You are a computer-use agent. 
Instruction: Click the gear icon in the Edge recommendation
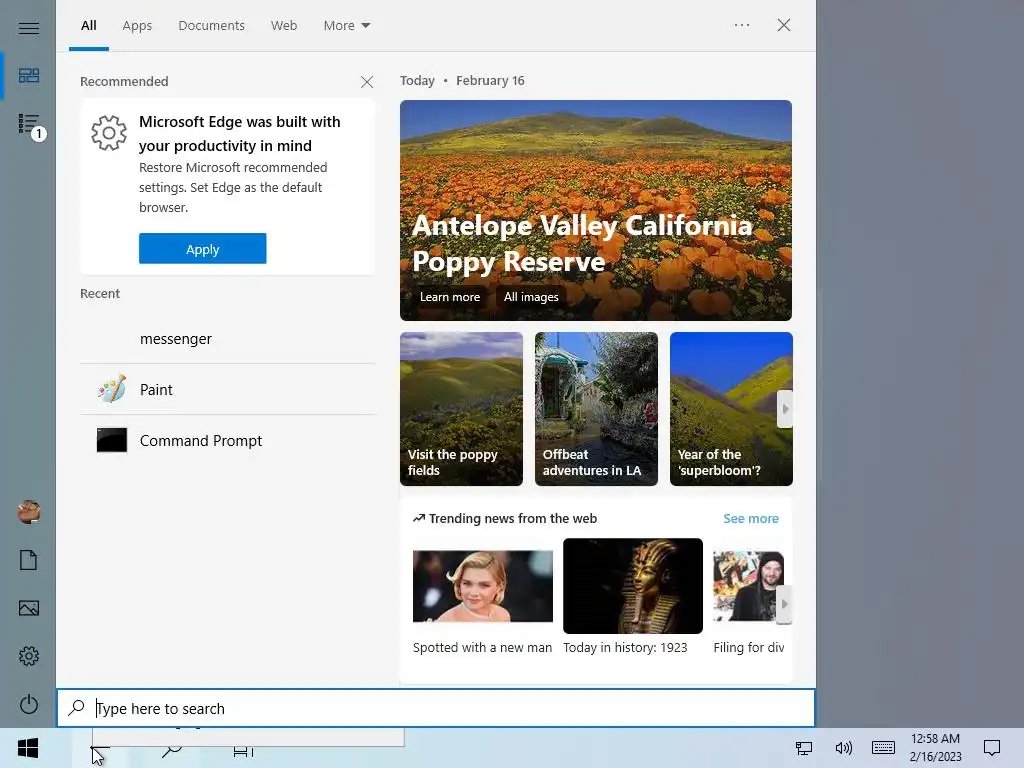click(x=109, y=133)
